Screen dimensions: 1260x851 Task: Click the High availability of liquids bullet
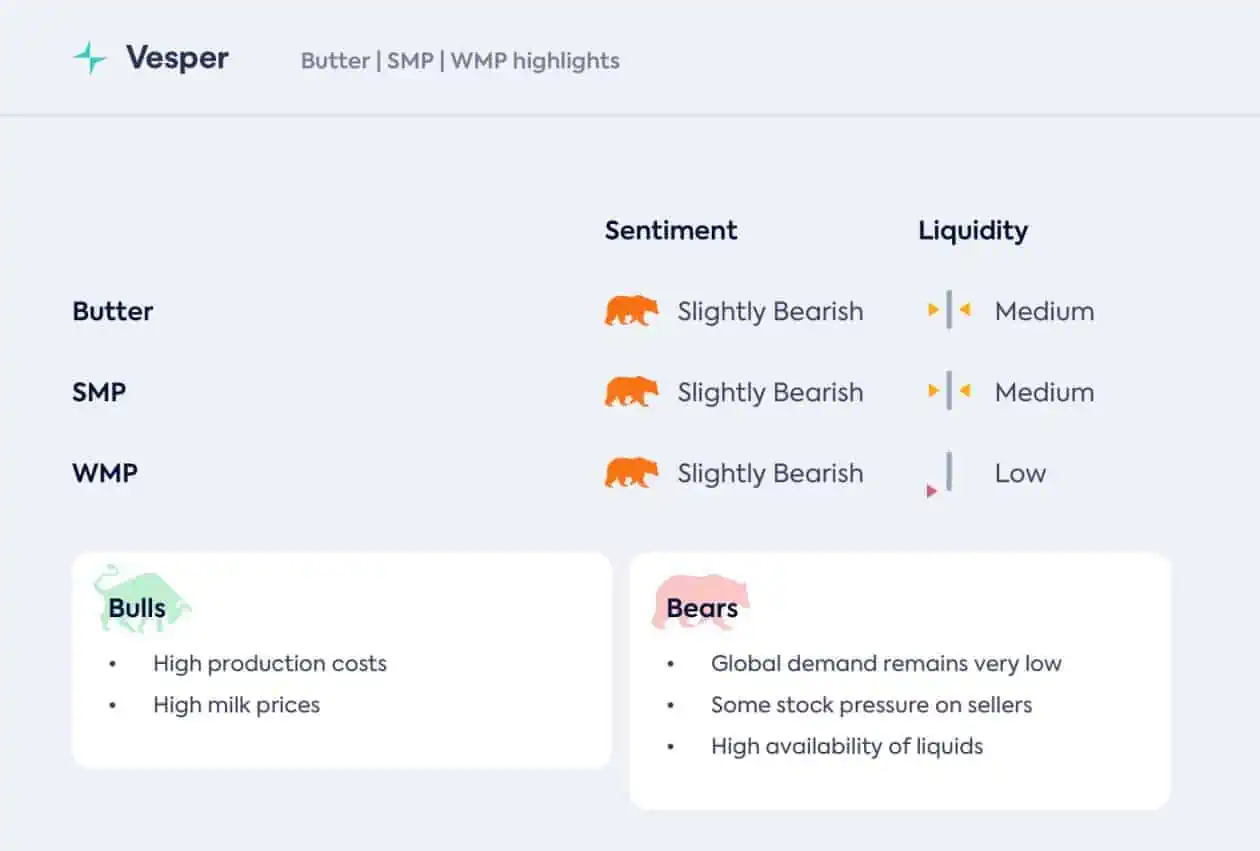click(847, 746)
